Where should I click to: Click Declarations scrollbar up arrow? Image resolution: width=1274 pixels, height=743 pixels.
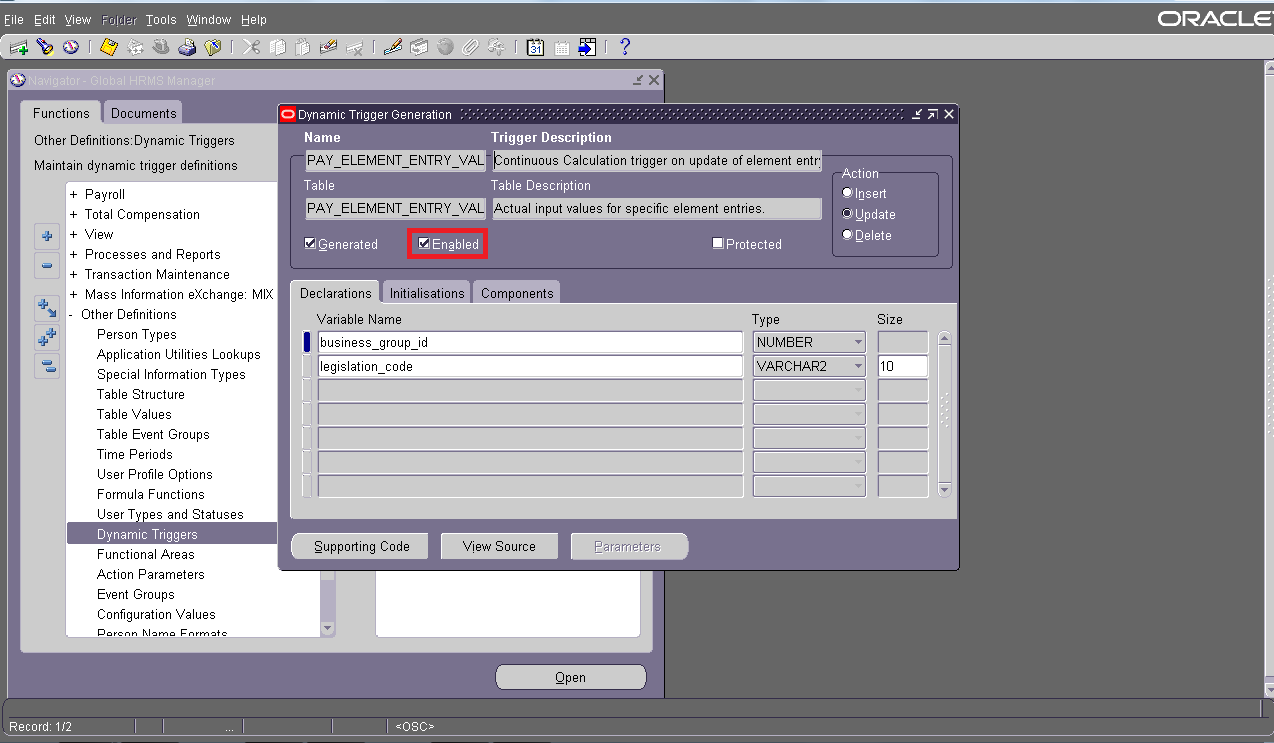944,339
